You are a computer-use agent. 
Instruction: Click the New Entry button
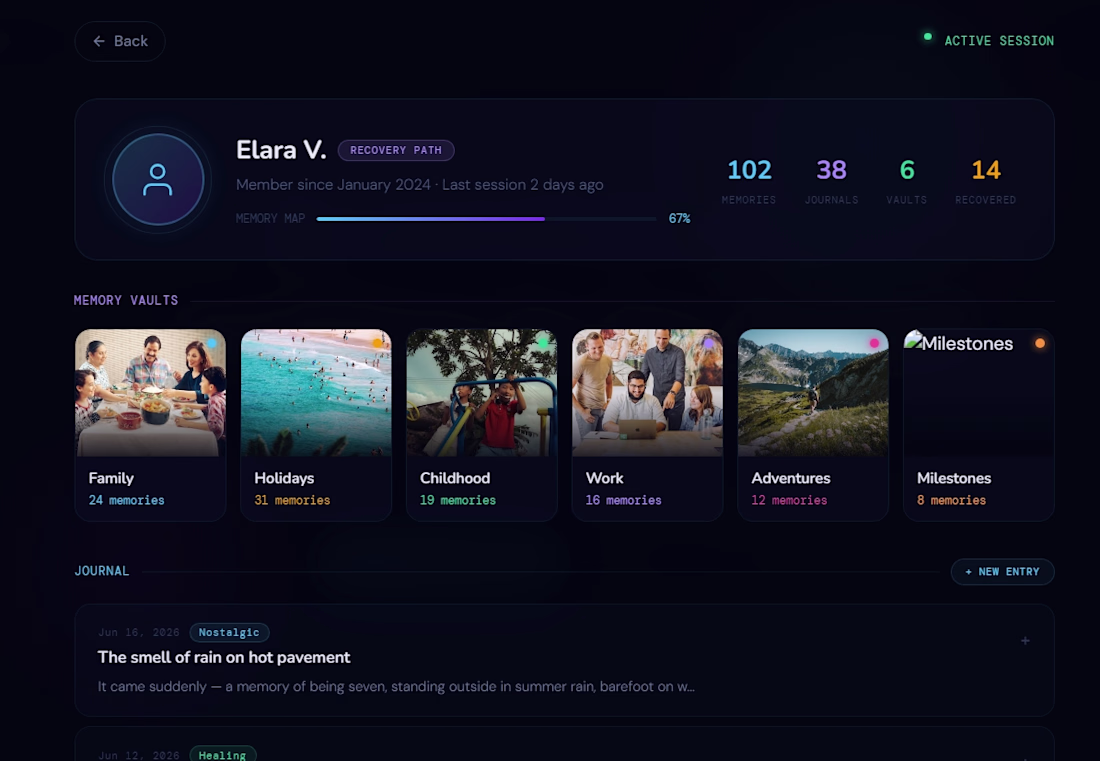click(x=1002, y=572)
